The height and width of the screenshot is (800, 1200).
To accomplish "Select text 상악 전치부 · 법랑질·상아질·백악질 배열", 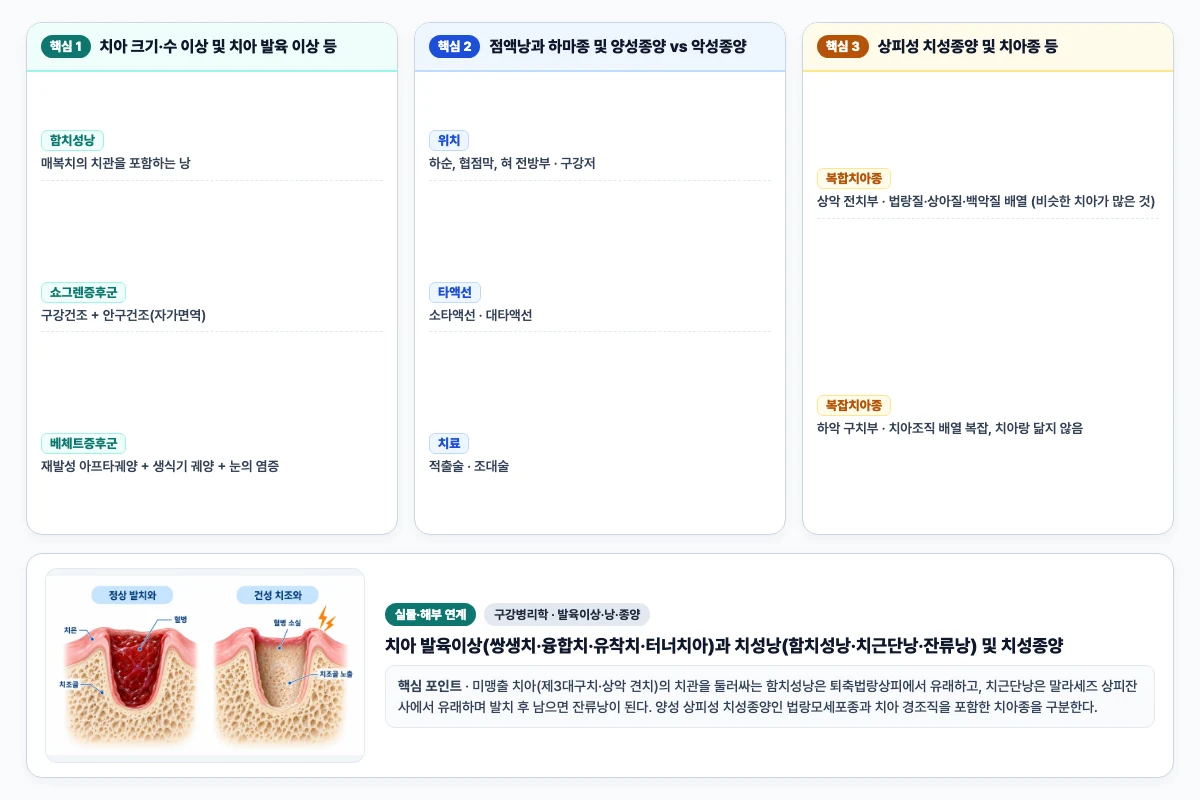I will [x=922, y=201].
